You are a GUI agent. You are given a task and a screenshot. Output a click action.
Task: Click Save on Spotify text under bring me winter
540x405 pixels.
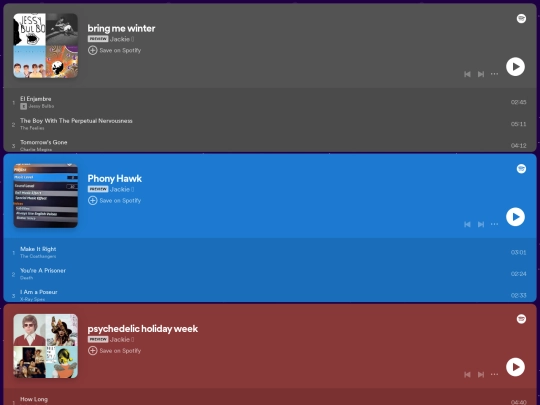(x=120, y=50)
